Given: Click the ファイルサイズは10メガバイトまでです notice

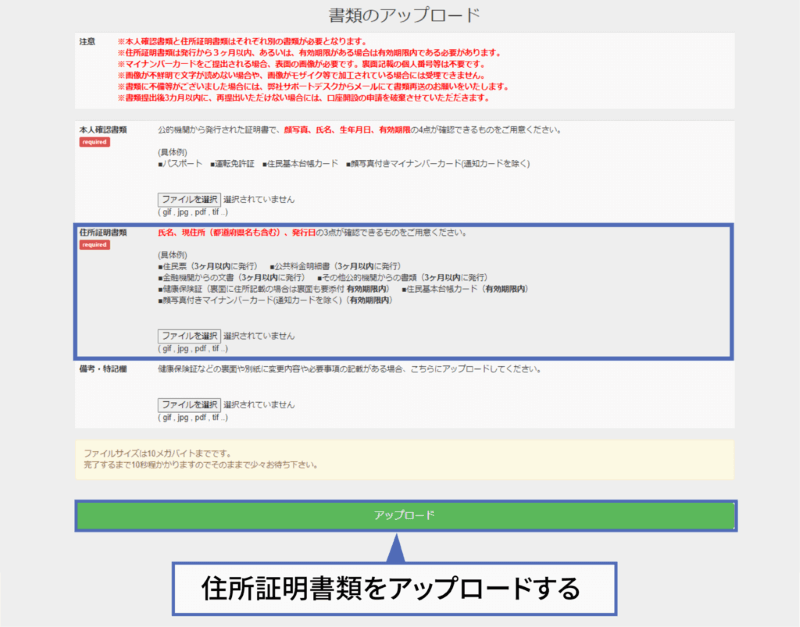Looking at the screenshot, I should point(158,454).
